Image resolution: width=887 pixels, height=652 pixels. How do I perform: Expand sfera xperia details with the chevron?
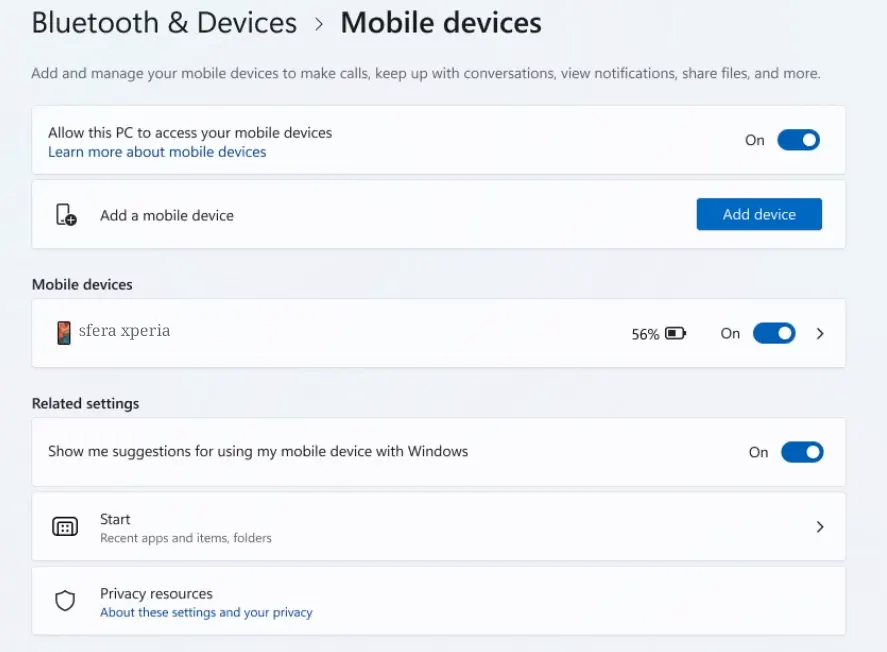click(x=820, y=334)
